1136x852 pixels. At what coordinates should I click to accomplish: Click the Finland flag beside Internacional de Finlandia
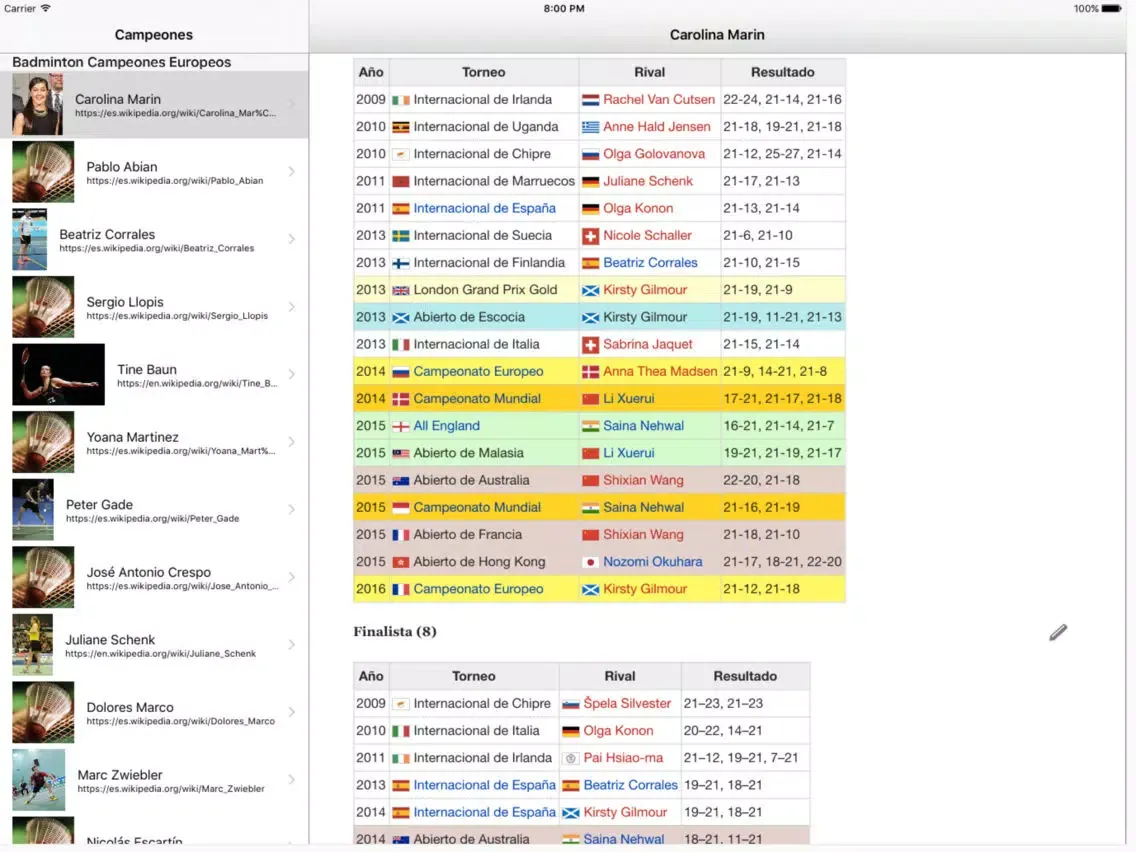tap(401, 263)
